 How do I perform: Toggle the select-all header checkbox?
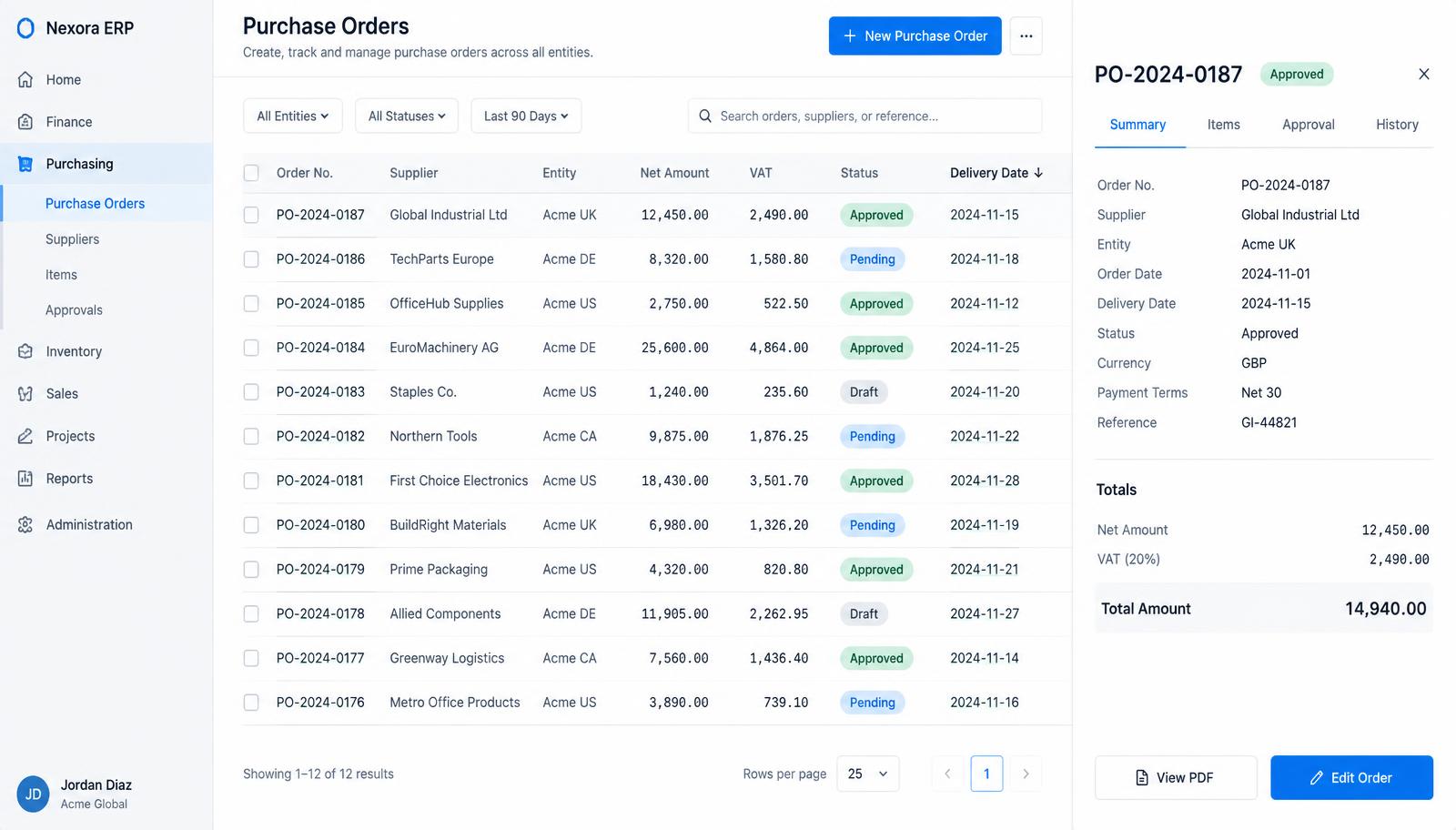point(251,173)
